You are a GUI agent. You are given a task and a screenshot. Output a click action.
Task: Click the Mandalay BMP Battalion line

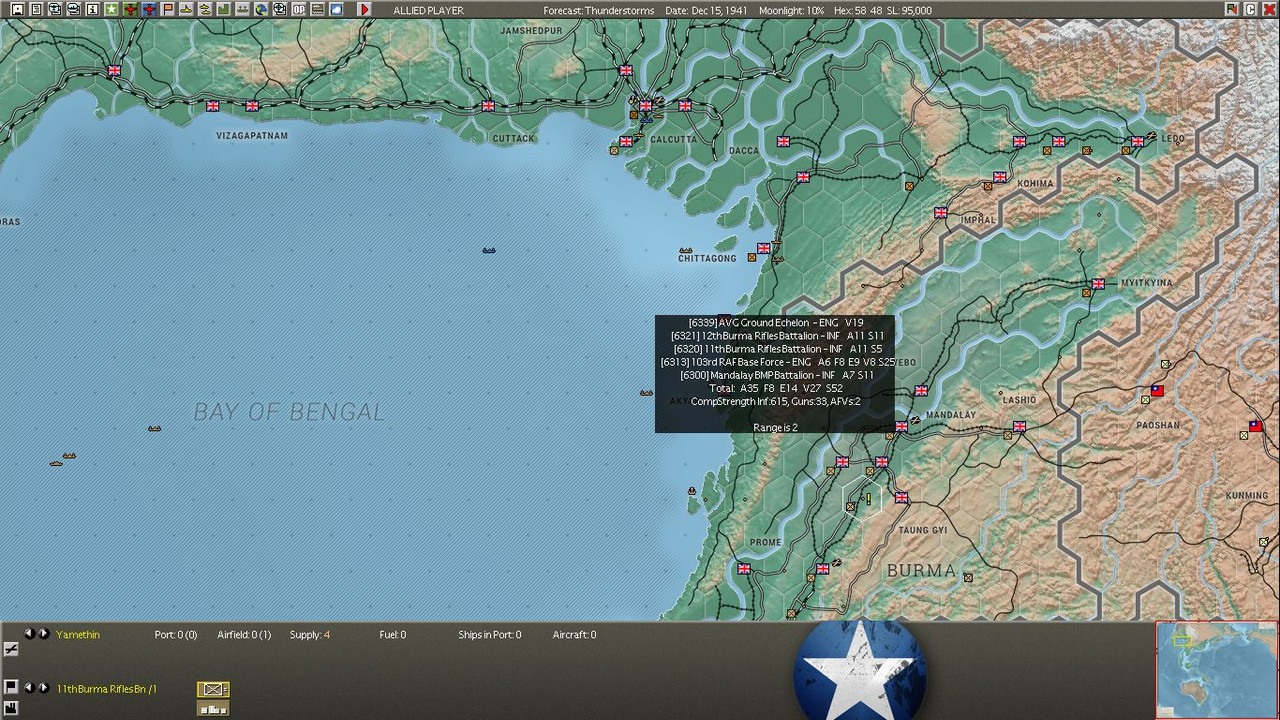point(777,375)
